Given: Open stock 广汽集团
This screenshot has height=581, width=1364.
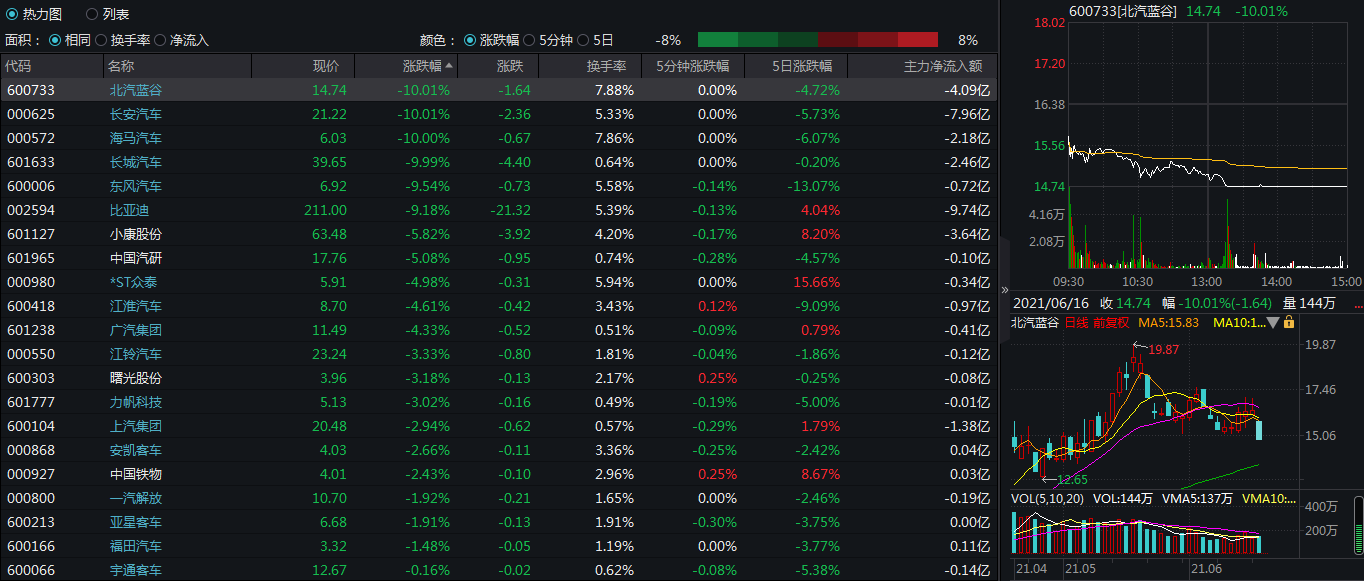Looking at the screenshot, I should click(136, 330).
